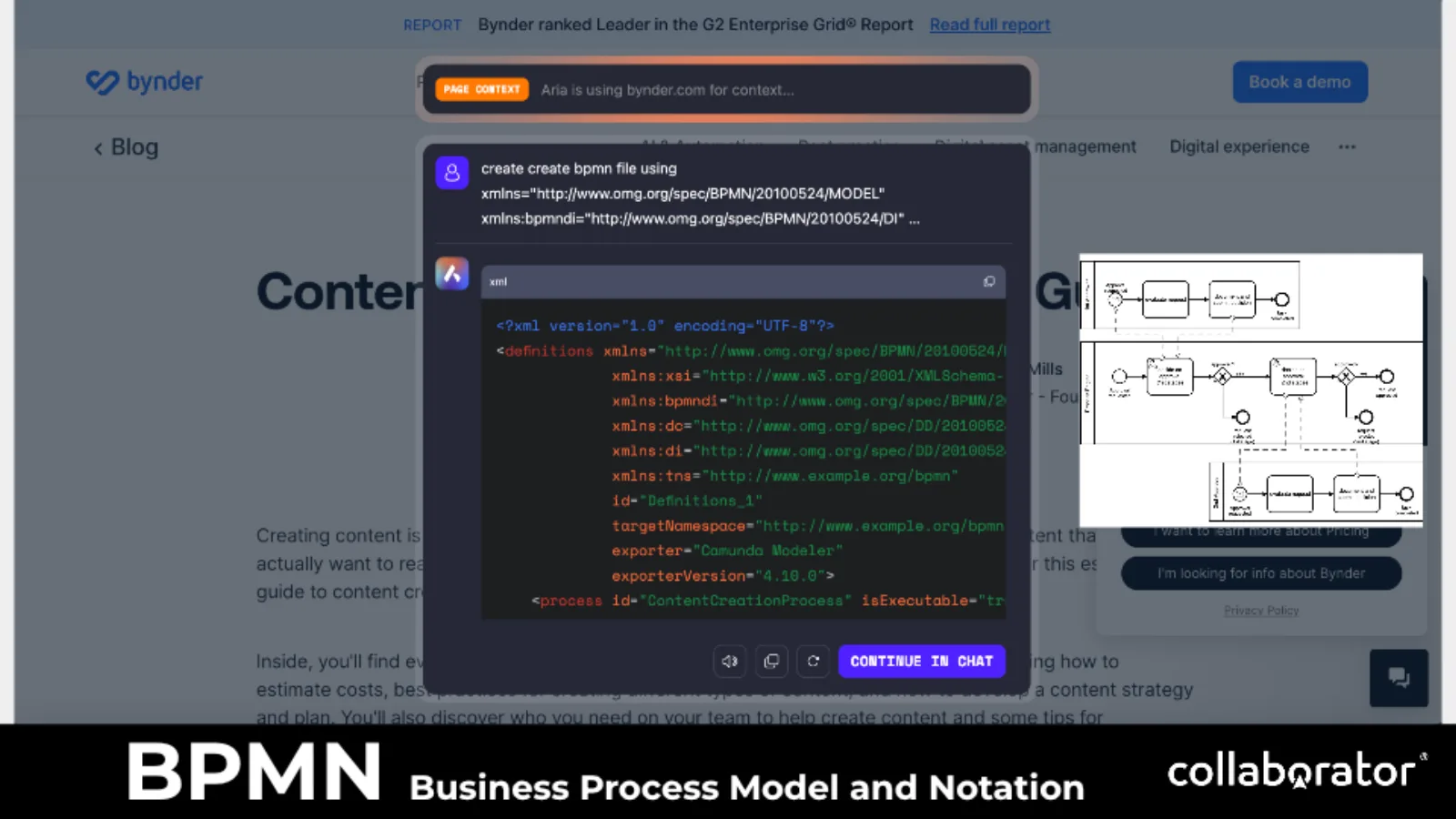Click the Aria is using bynder.com context text
Image resolution: width=1456 pixels, height=819 pixels.
tap(667, 90)
